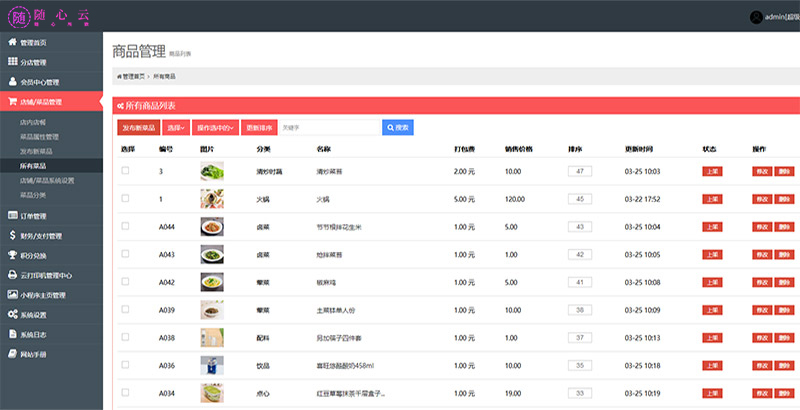
Task: Expand the 操作选中的 dropdown
Action: pyautogui.click(x=216, y=128)
